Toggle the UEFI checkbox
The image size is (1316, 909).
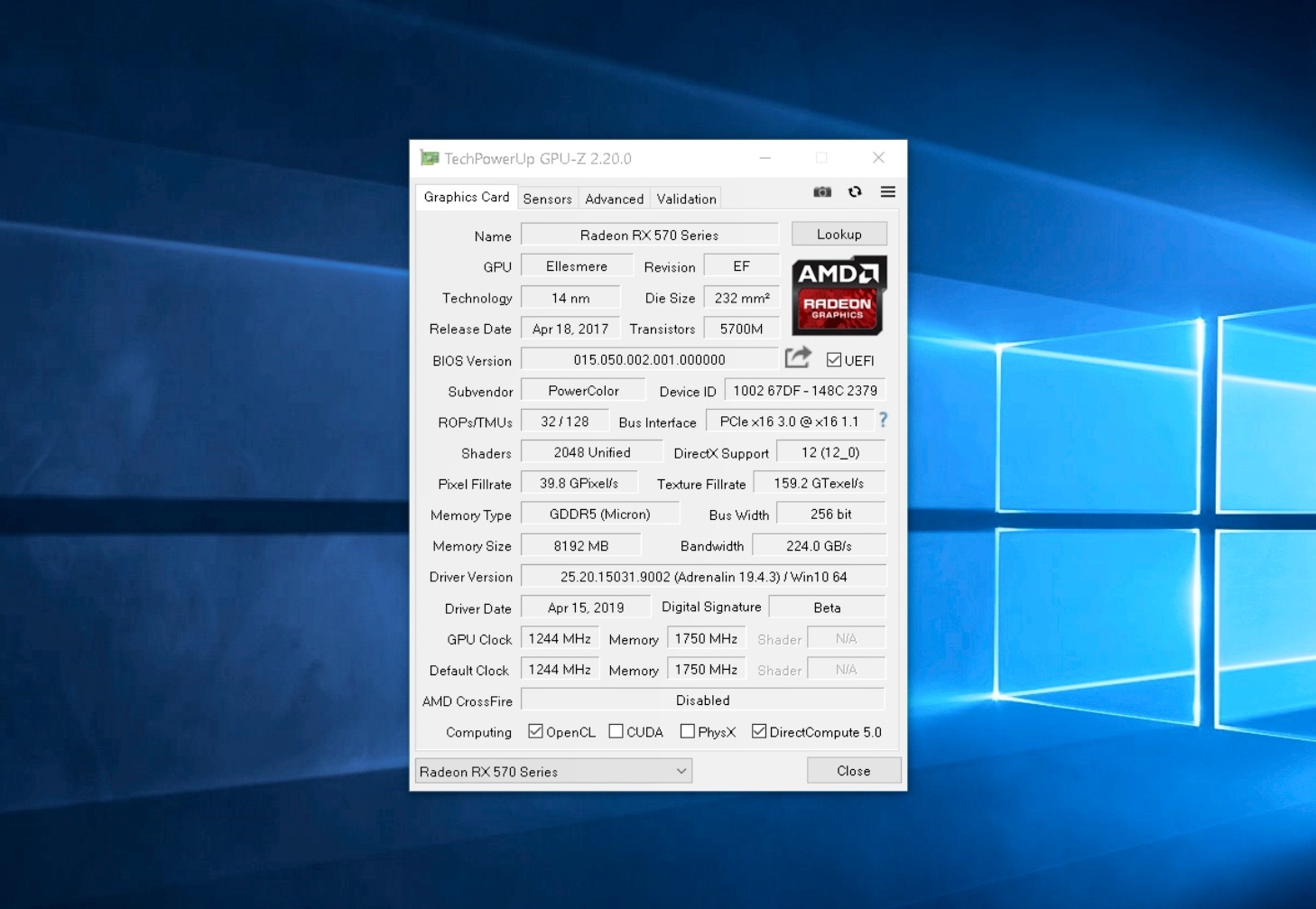click(834, 359)
